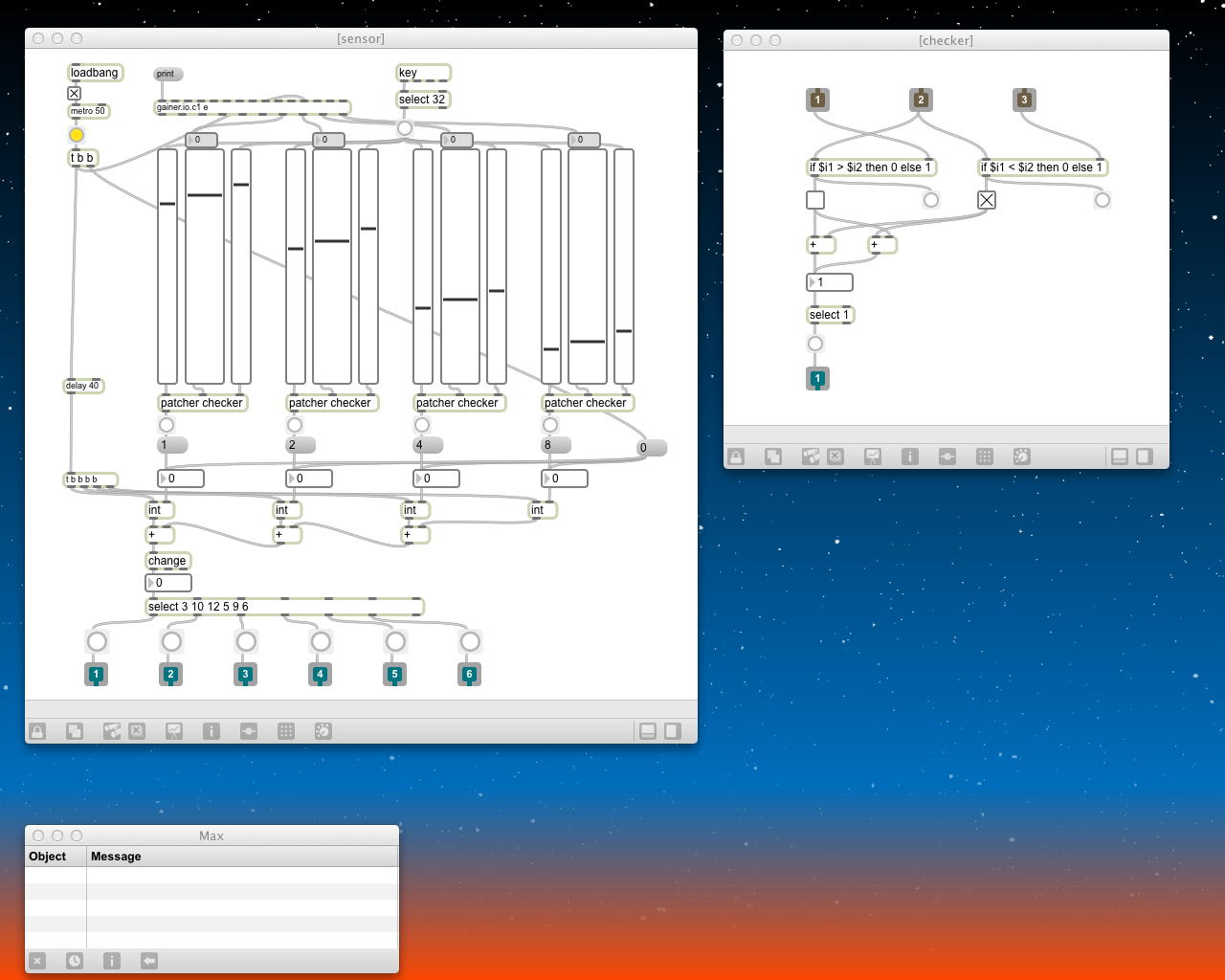Show the right sidebar in sensor window
This screenshot has width=1225, height=980.
(x=673, y=731)
